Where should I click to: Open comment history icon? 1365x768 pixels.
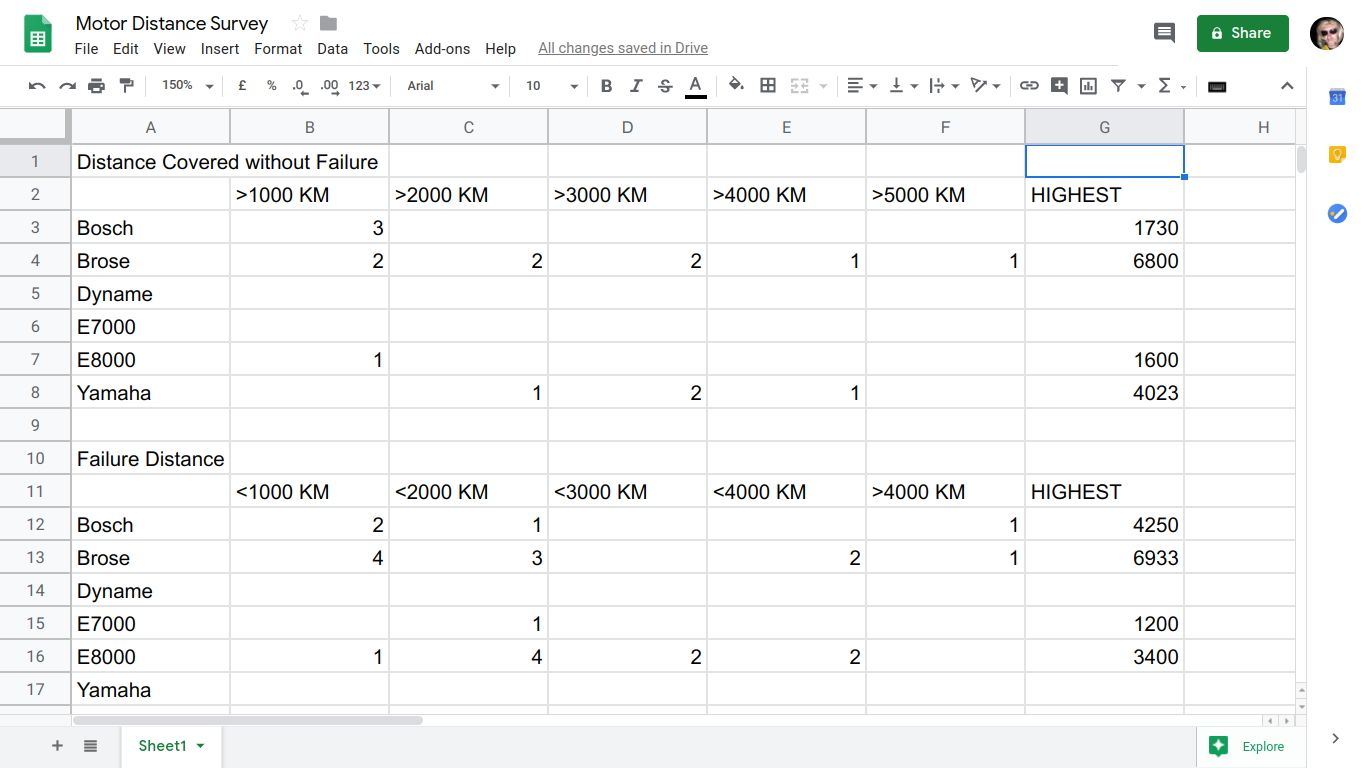tap(1164, 33)
